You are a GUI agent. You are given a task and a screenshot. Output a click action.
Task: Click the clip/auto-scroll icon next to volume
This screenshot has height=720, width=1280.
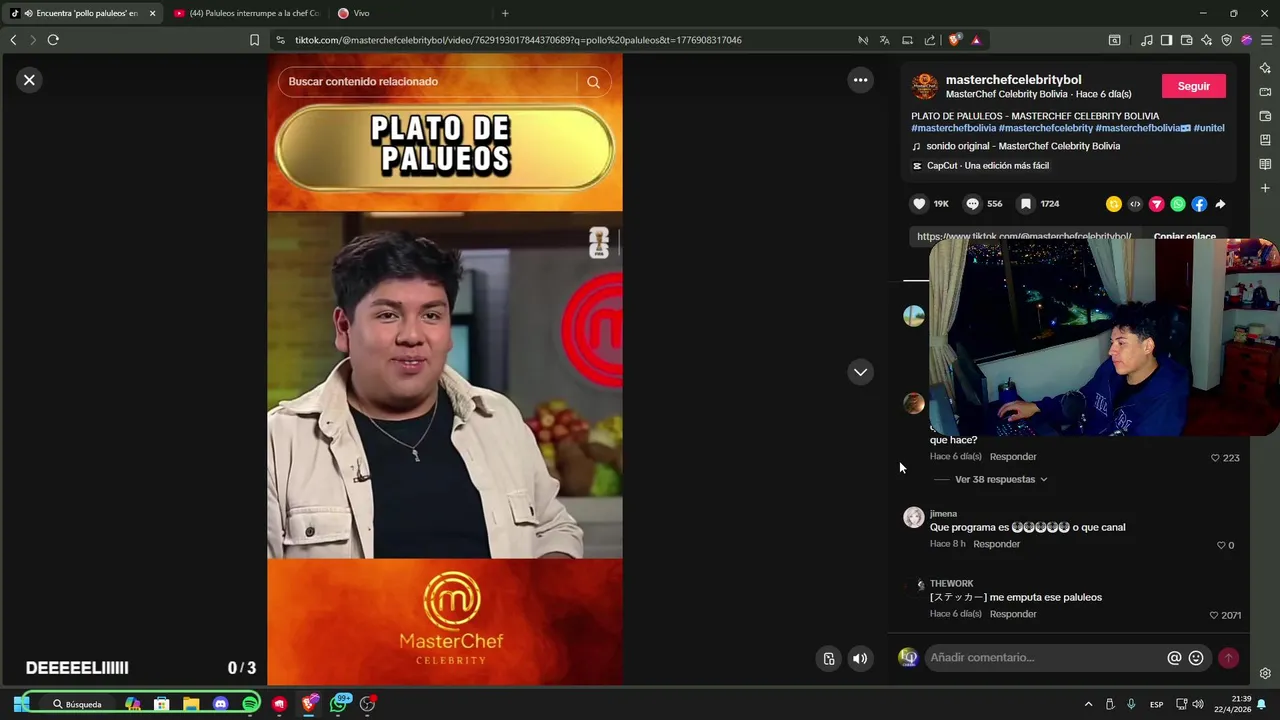(x=829, y=658)
